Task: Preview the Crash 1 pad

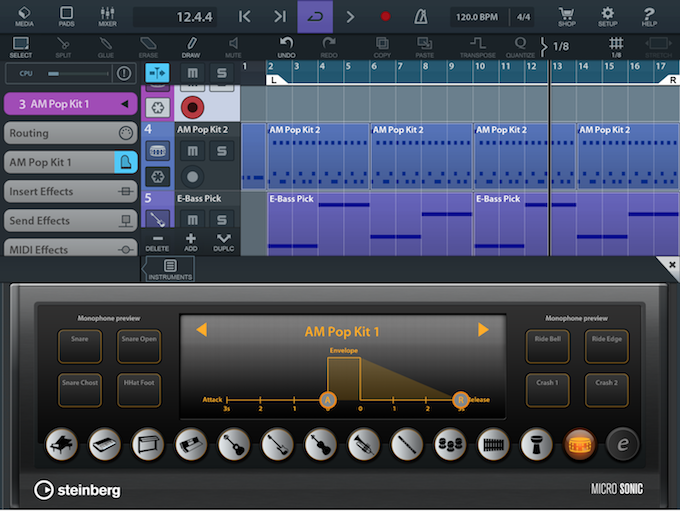Action: 547,390
